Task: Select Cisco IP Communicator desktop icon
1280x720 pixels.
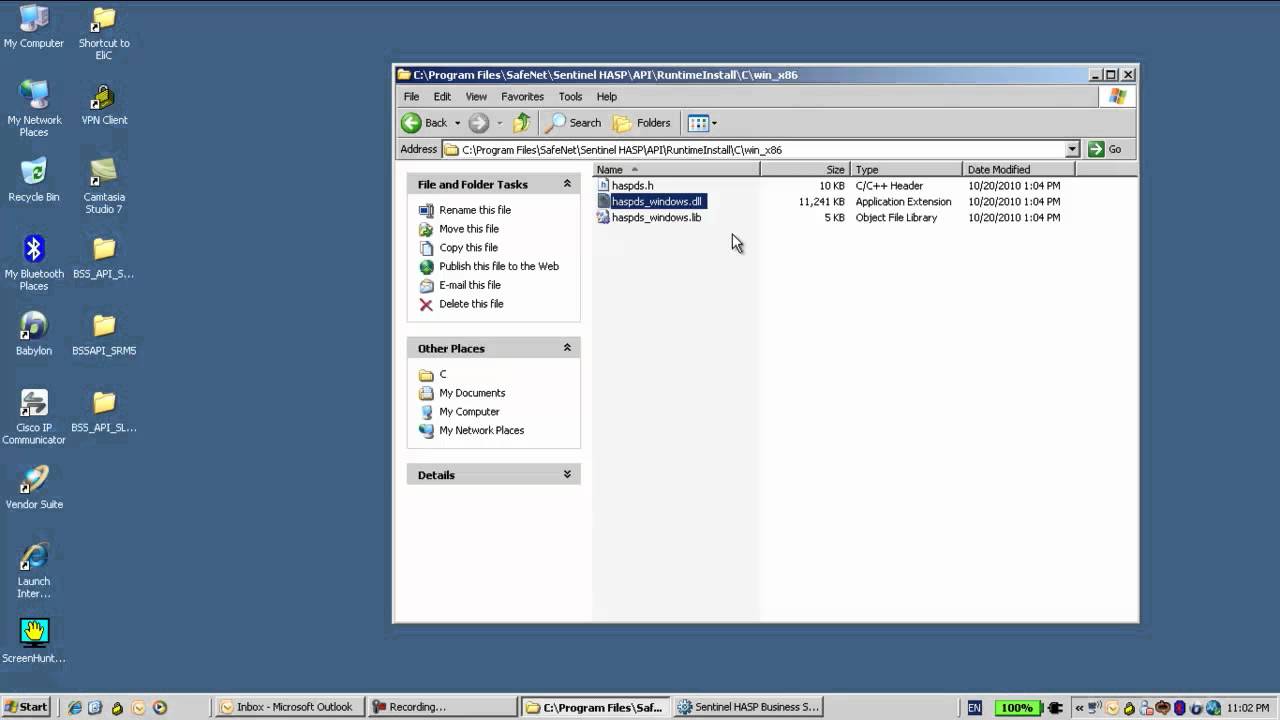Action: [x=34, y=418]
